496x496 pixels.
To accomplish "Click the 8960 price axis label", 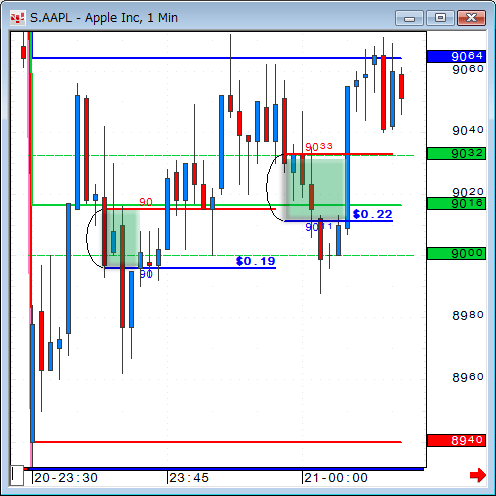I will 468,377.
